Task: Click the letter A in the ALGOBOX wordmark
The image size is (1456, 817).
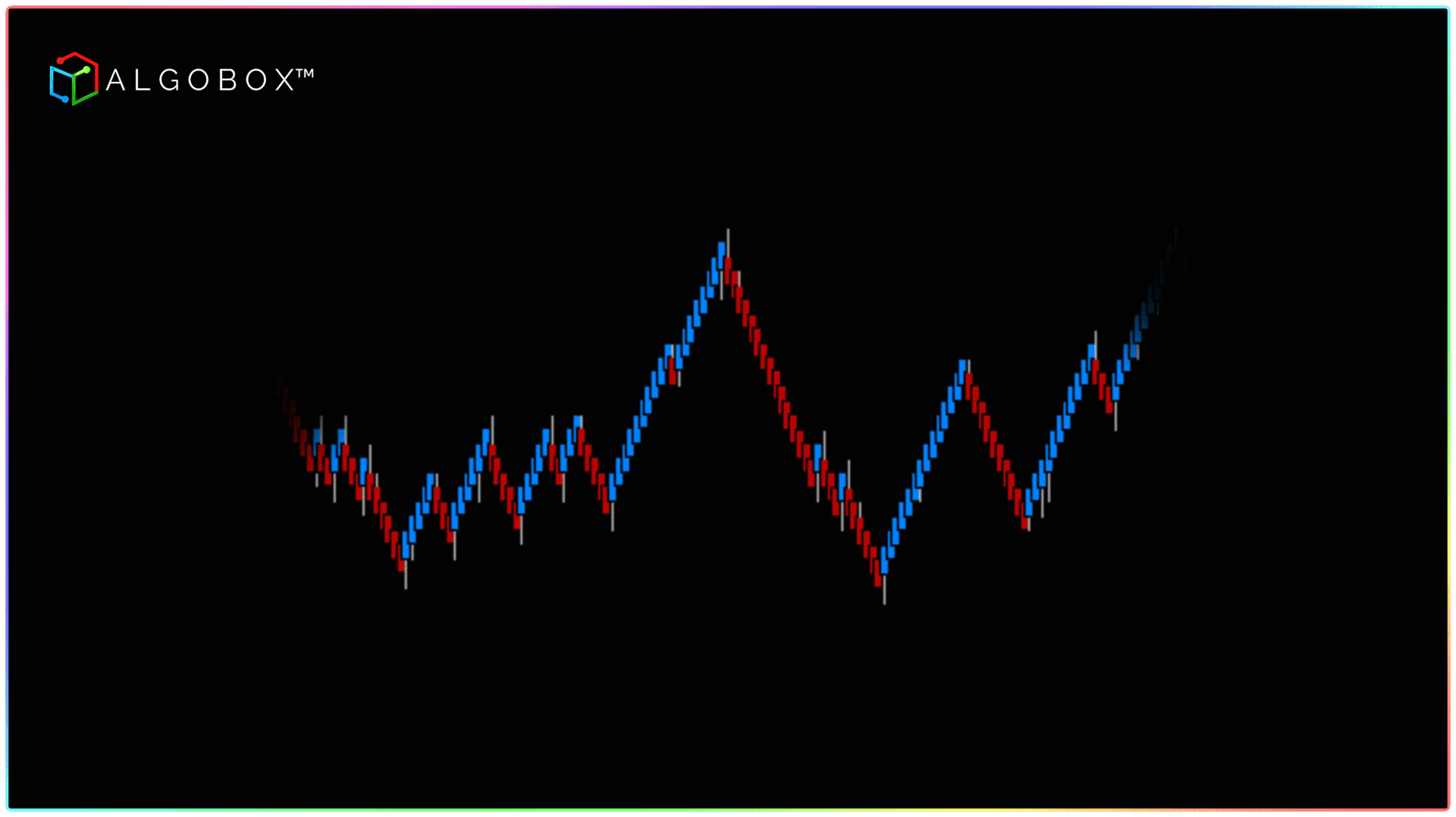Action: pos(115,80)
